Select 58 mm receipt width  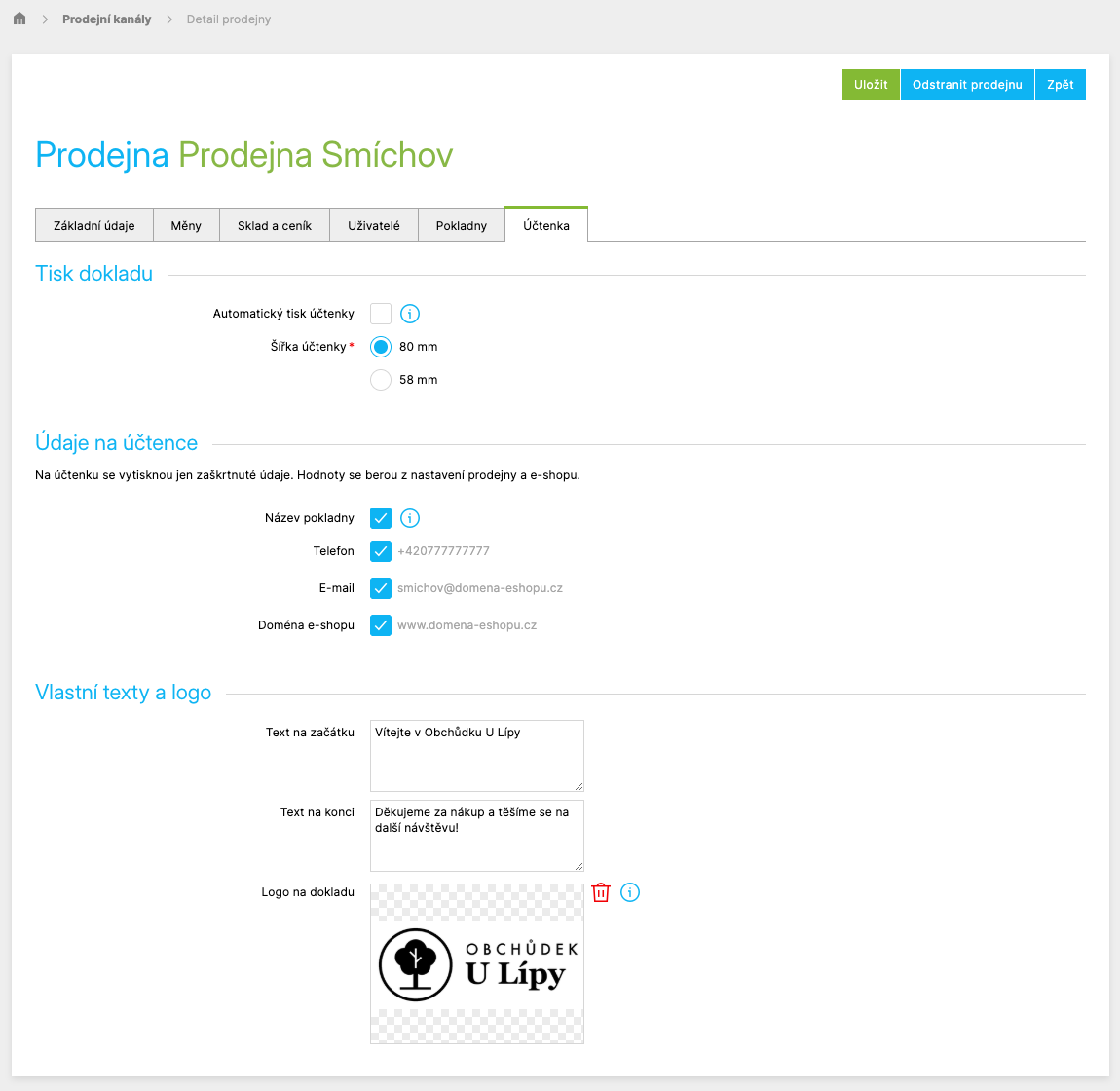coord(381,379)
